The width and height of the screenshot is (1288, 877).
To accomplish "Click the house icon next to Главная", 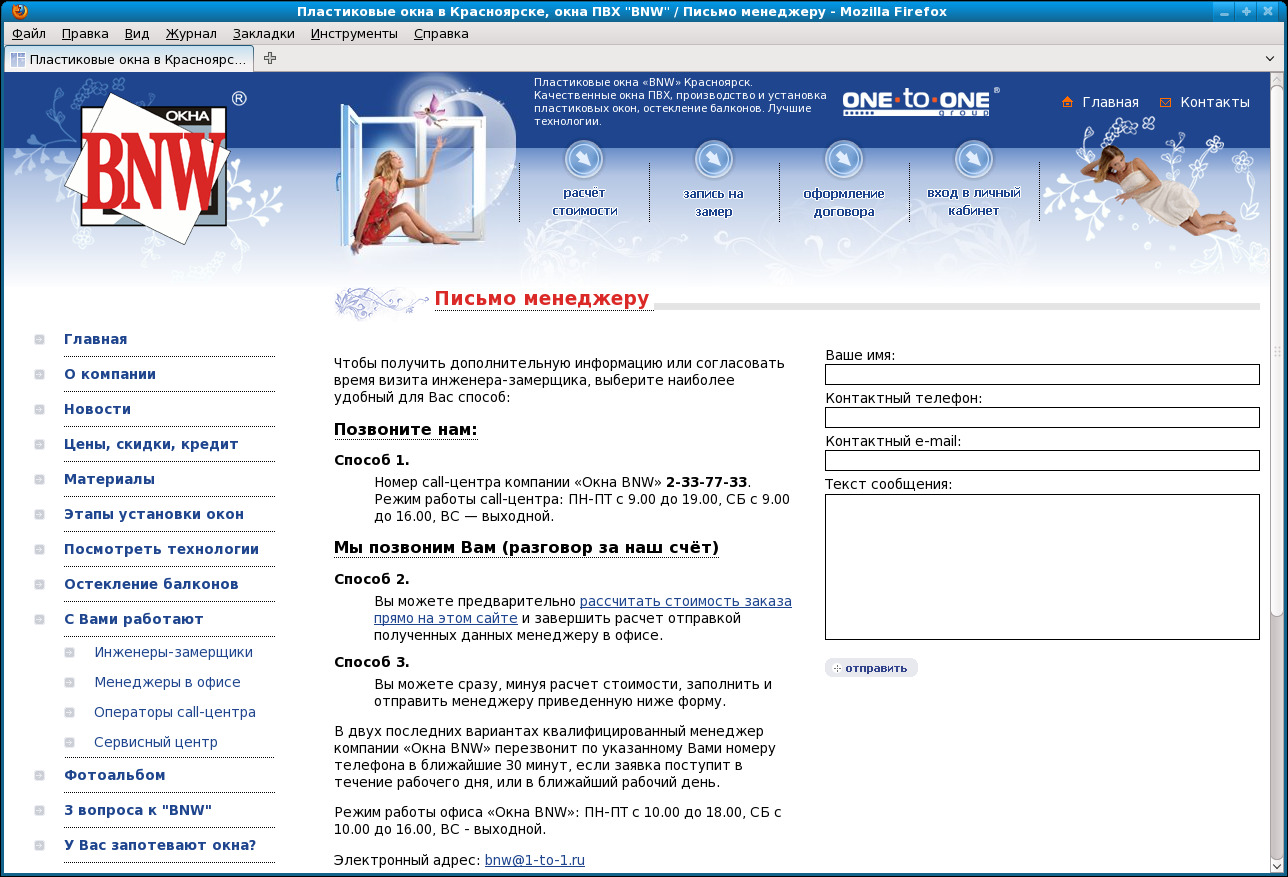I will point(1067,102).
